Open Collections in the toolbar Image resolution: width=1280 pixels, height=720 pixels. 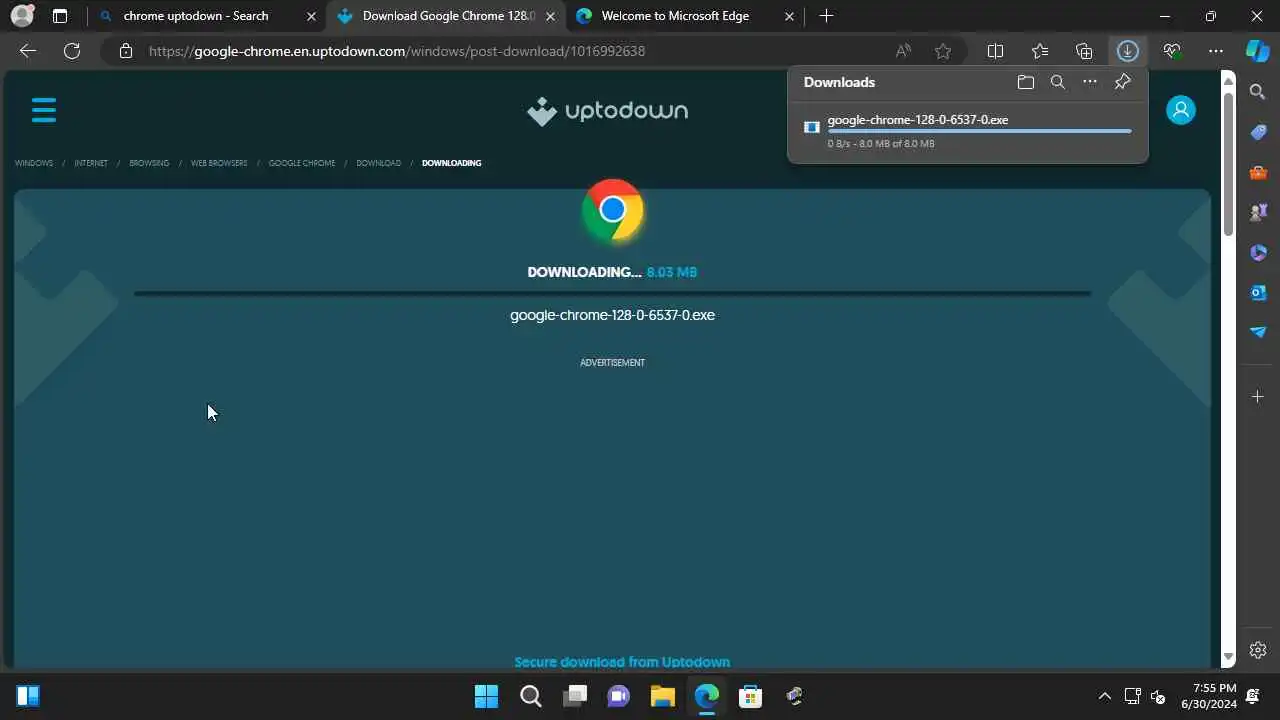(x=1084, y=51)
